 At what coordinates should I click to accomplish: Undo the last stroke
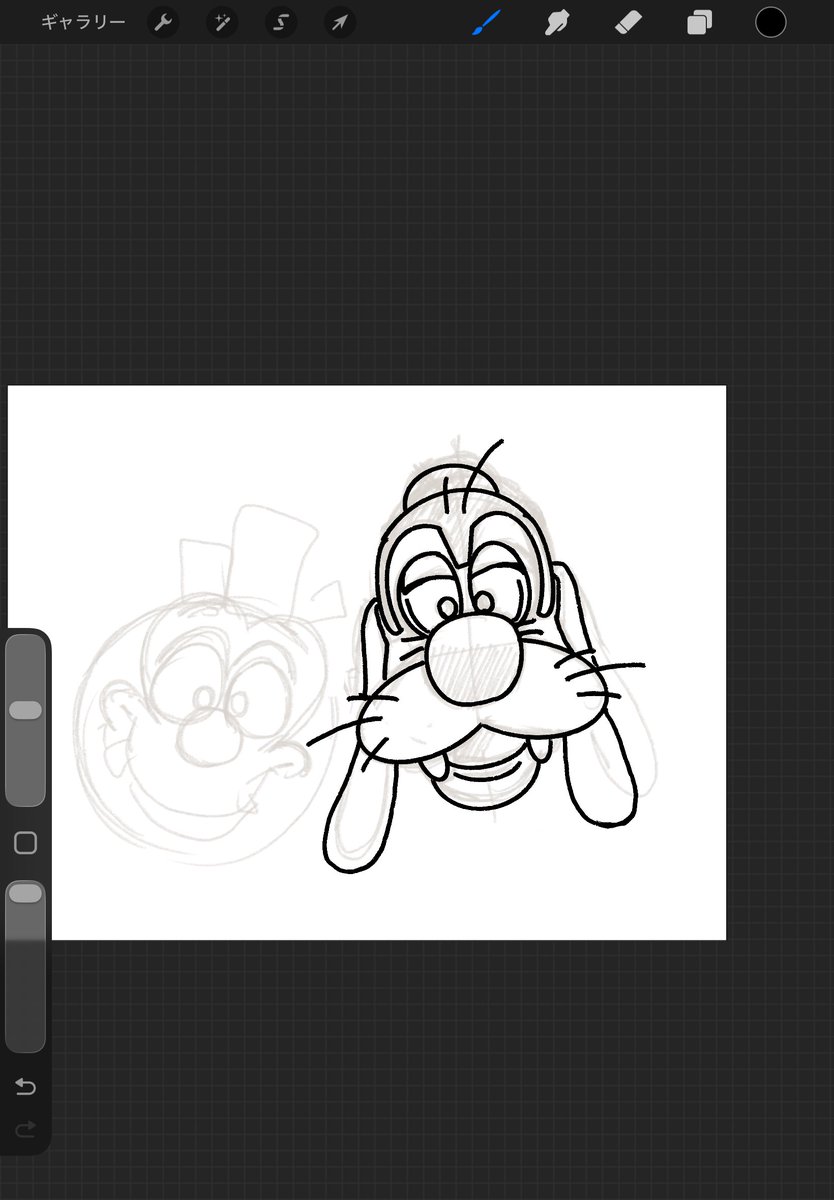pos(25,1087)
